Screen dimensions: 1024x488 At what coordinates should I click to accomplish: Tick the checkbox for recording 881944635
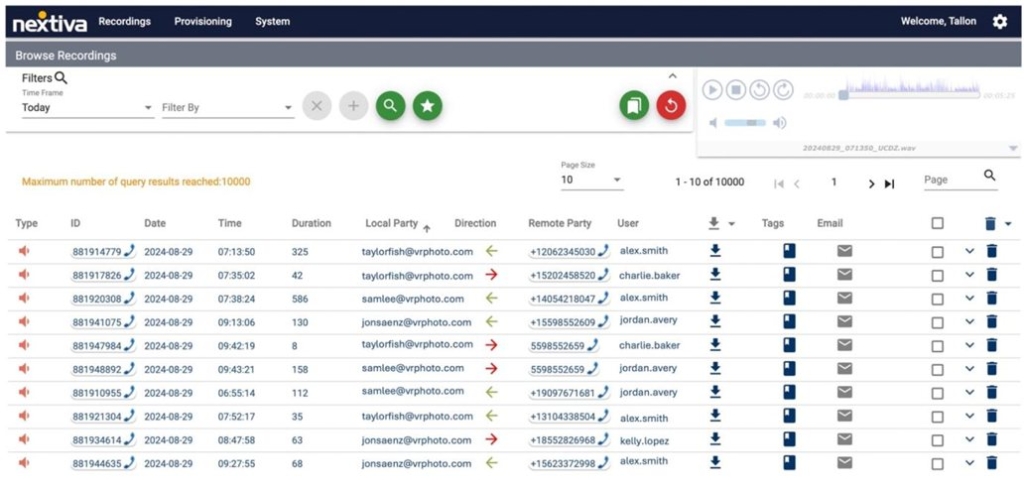(937, 463)
